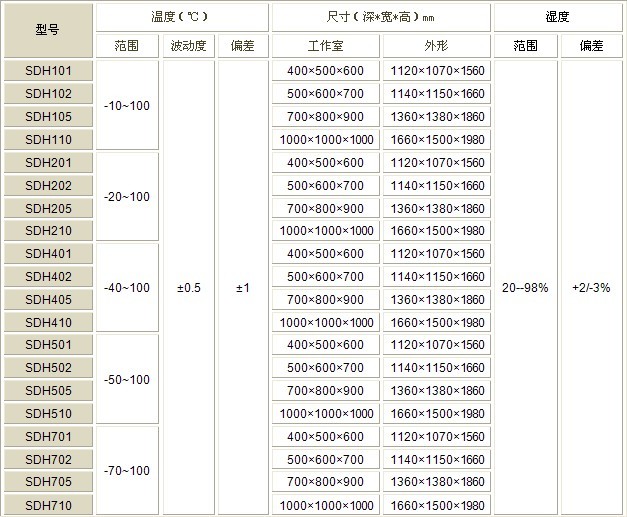The width and height of the screenshot is (627, 517).
Task: Click the 外形 sub-header cell
Action: pyautogui.click(x=437, y=46)
